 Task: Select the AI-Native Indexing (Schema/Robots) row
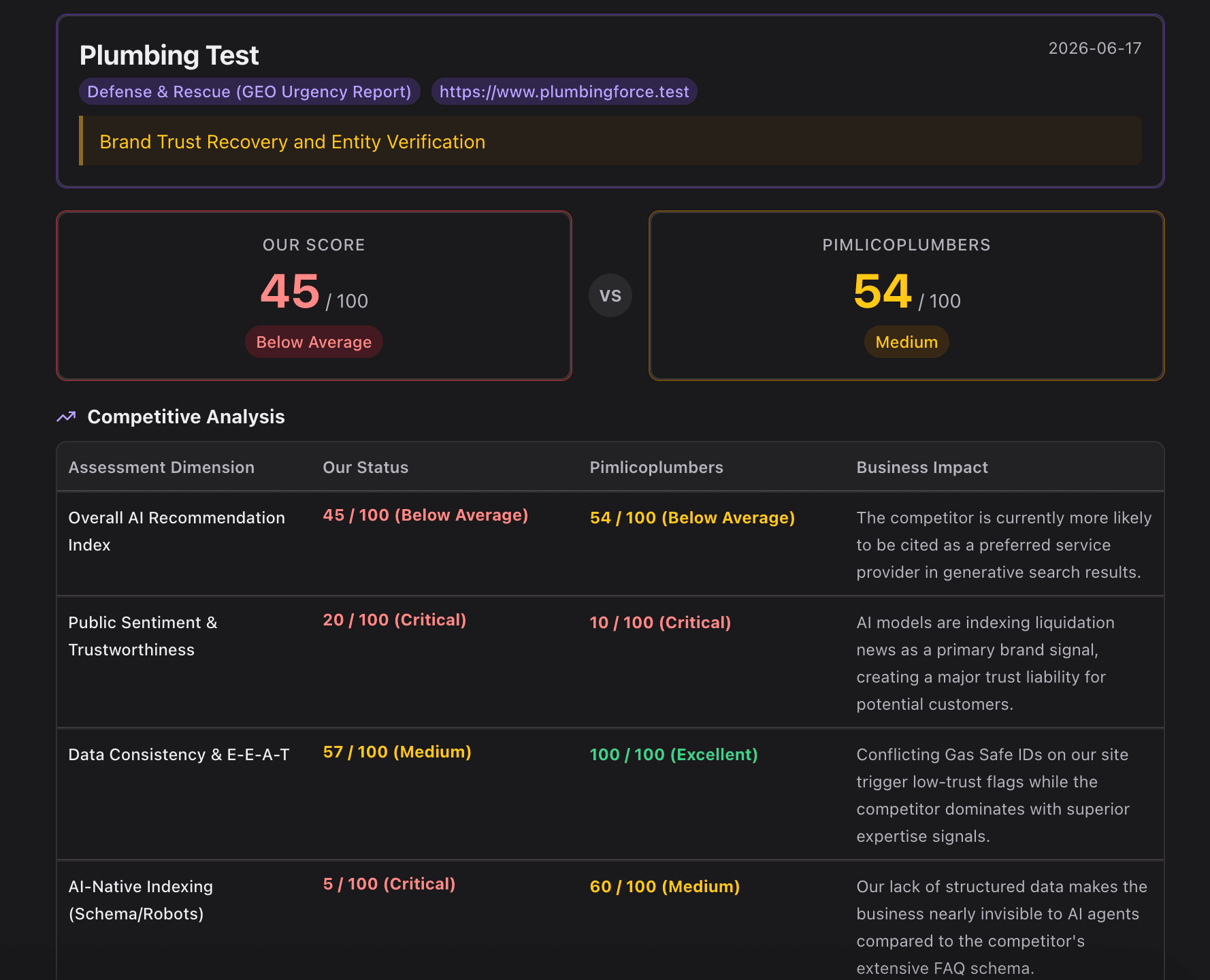click(610, 921)
